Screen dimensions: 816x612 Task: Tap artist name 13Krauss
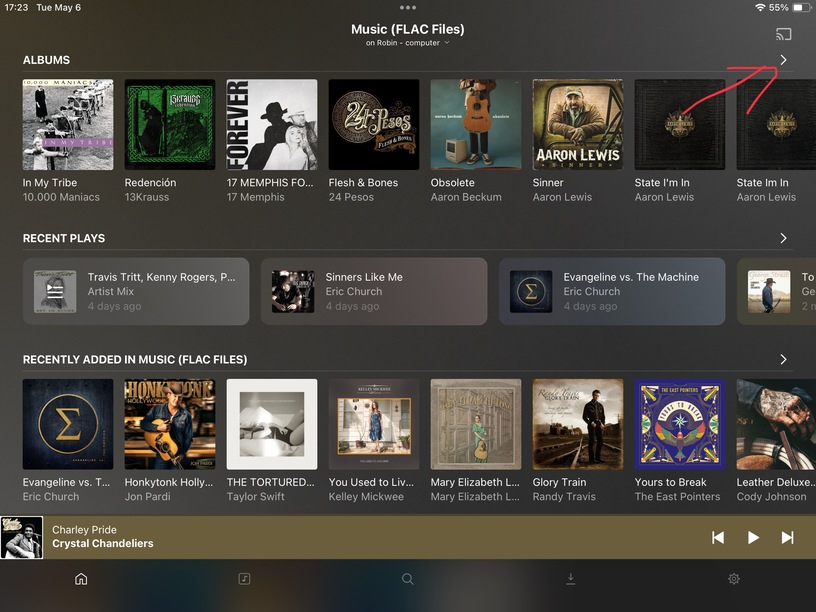coord(147,197)
